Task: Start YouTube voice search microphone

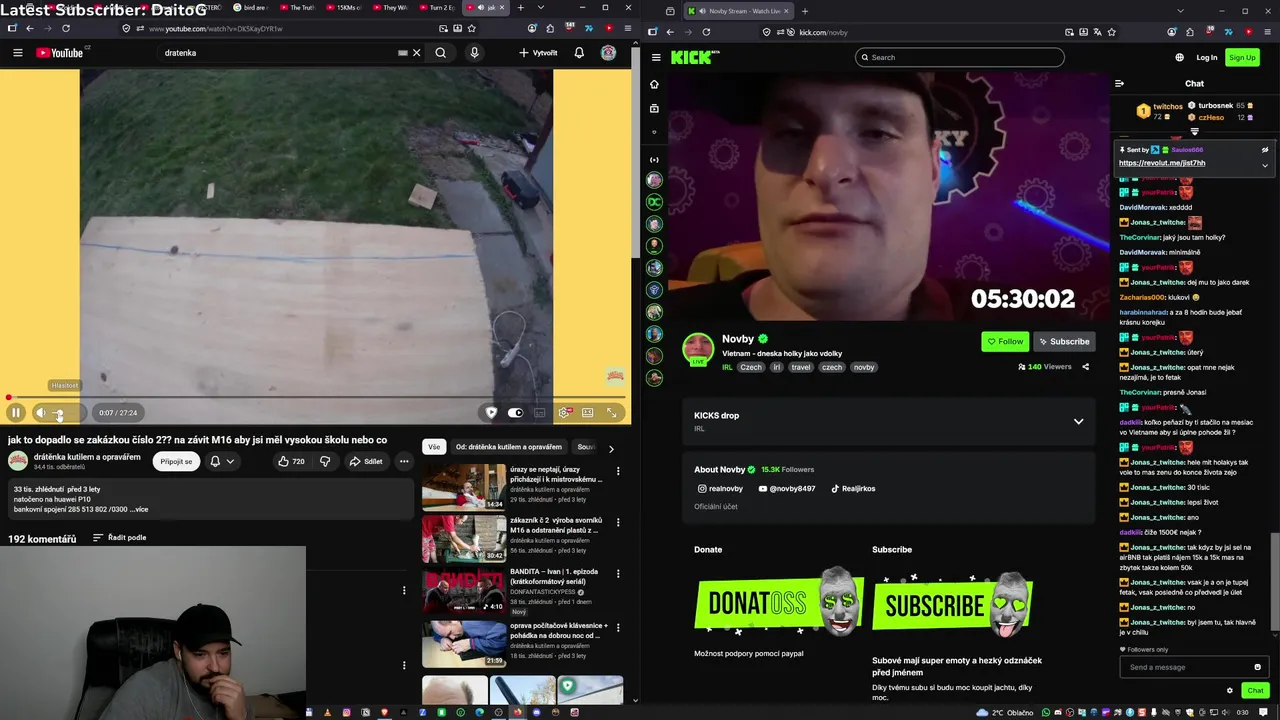Action: pos(474,52)
